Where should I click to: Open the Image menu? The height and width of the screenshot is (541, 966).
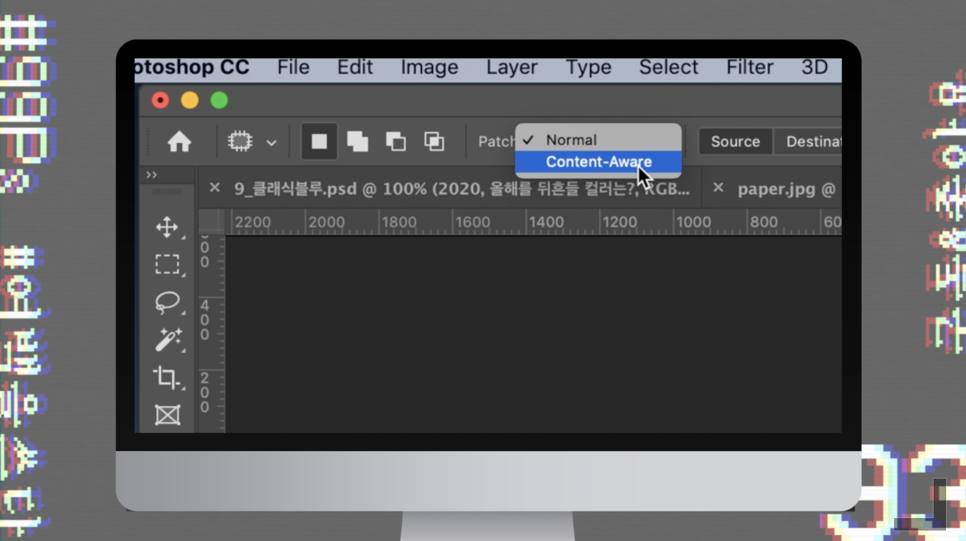point(429,67)
